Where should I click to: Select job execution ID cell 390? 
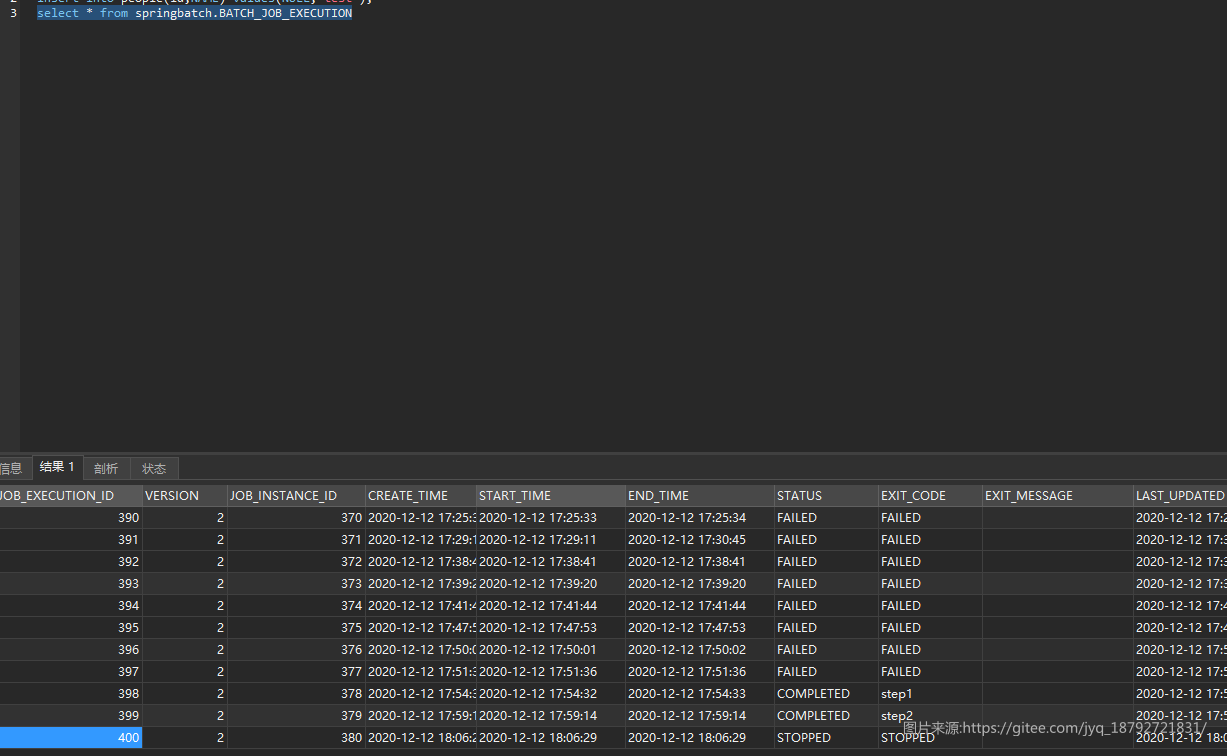click(71, 518)
